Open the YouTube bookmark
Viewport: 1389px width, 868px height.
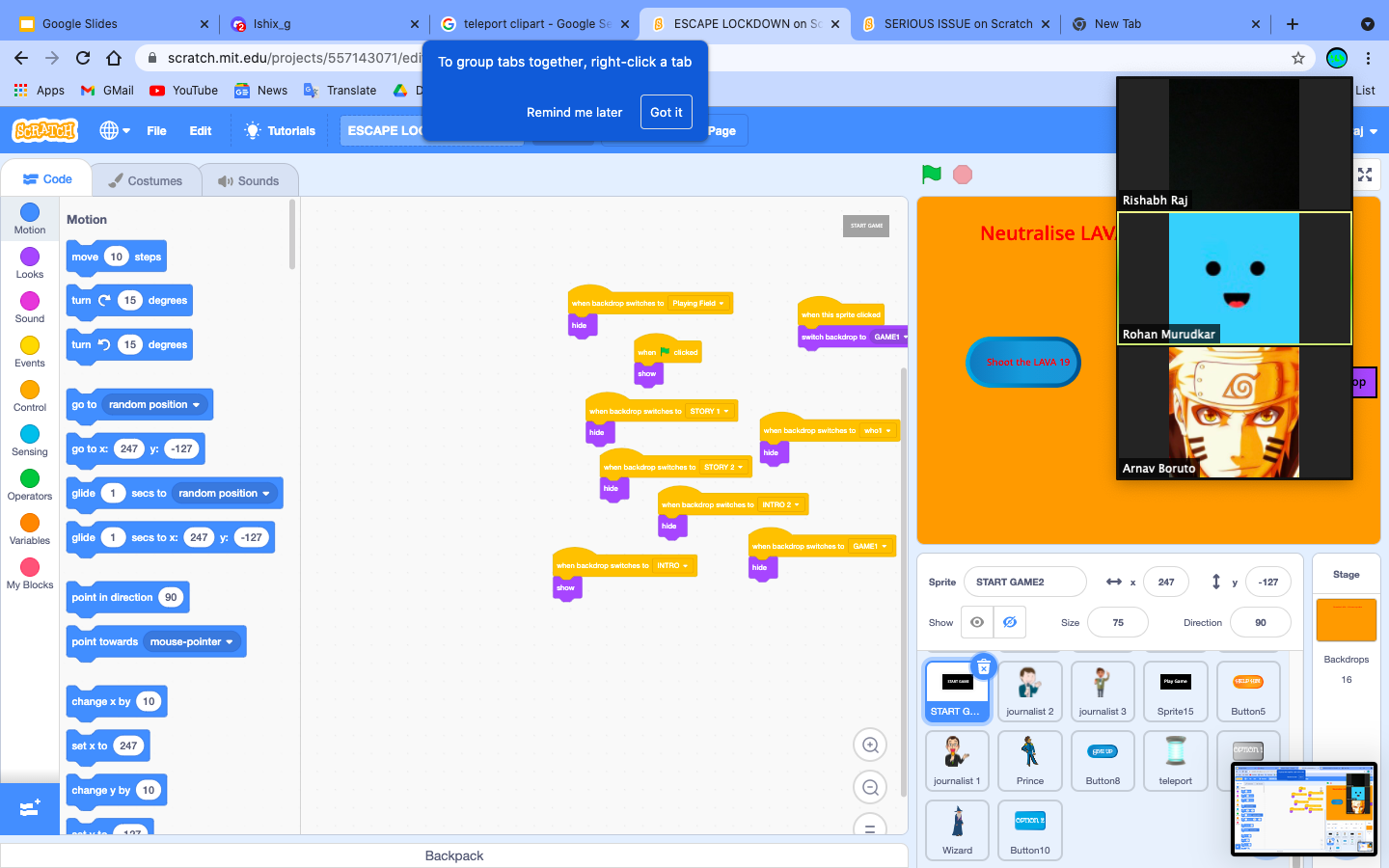tap(184, 90)
